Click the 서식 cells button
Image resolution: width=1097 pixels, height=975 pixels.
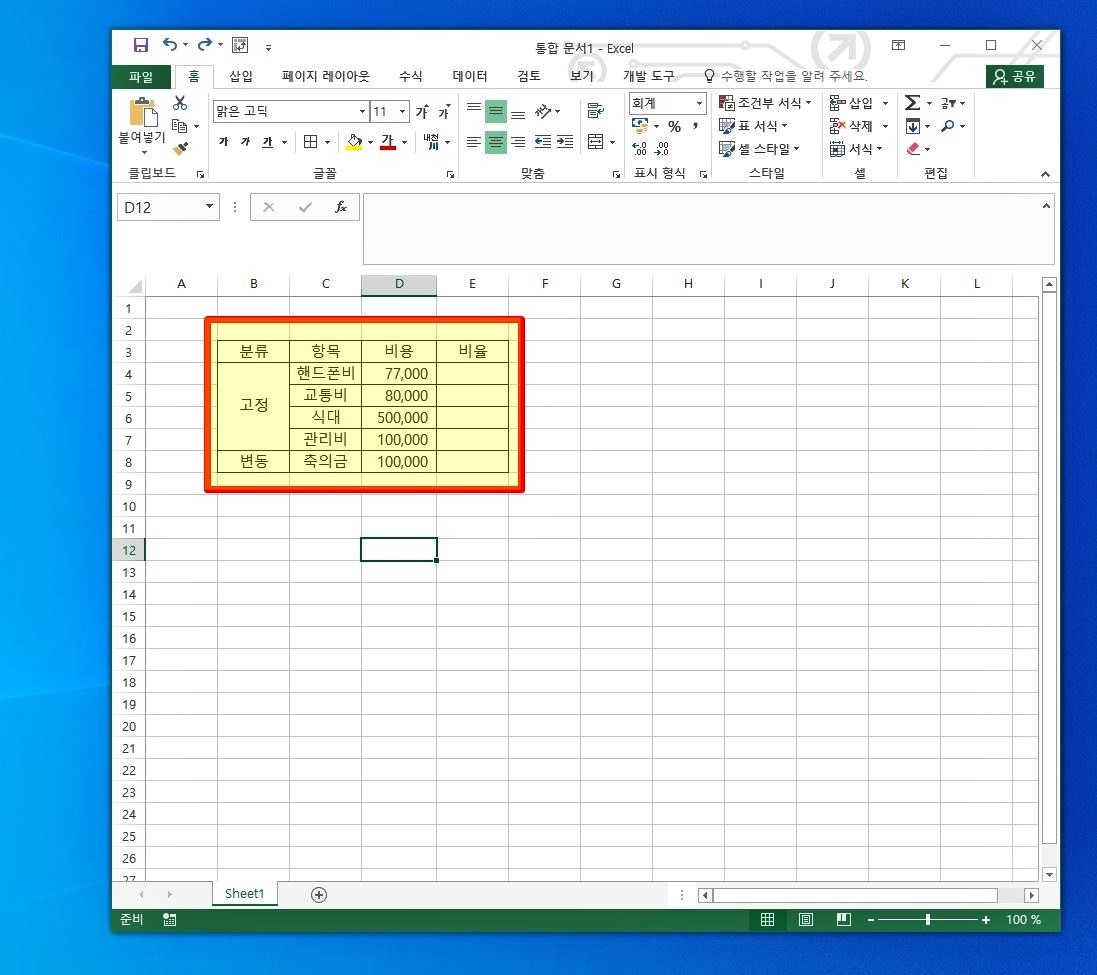pos(856,148)
